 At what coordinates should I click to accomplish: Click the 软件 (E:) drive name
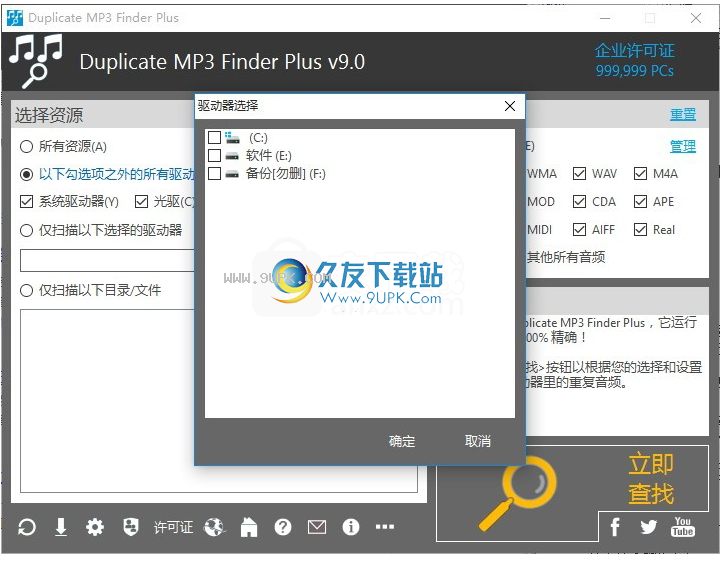coord(269,155)
